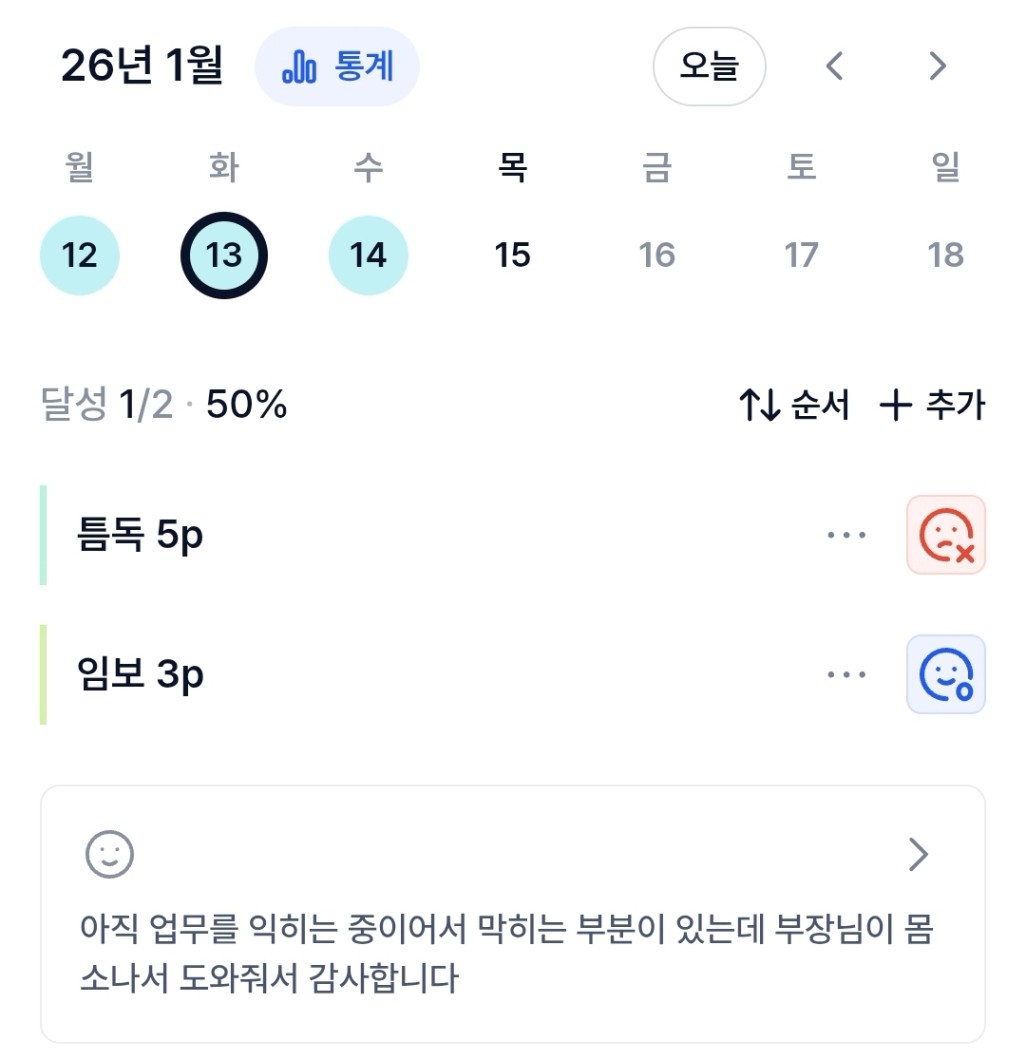Select date 15 on the calendar
This screenshot has height=1059, width=1026.
(512, 255)
